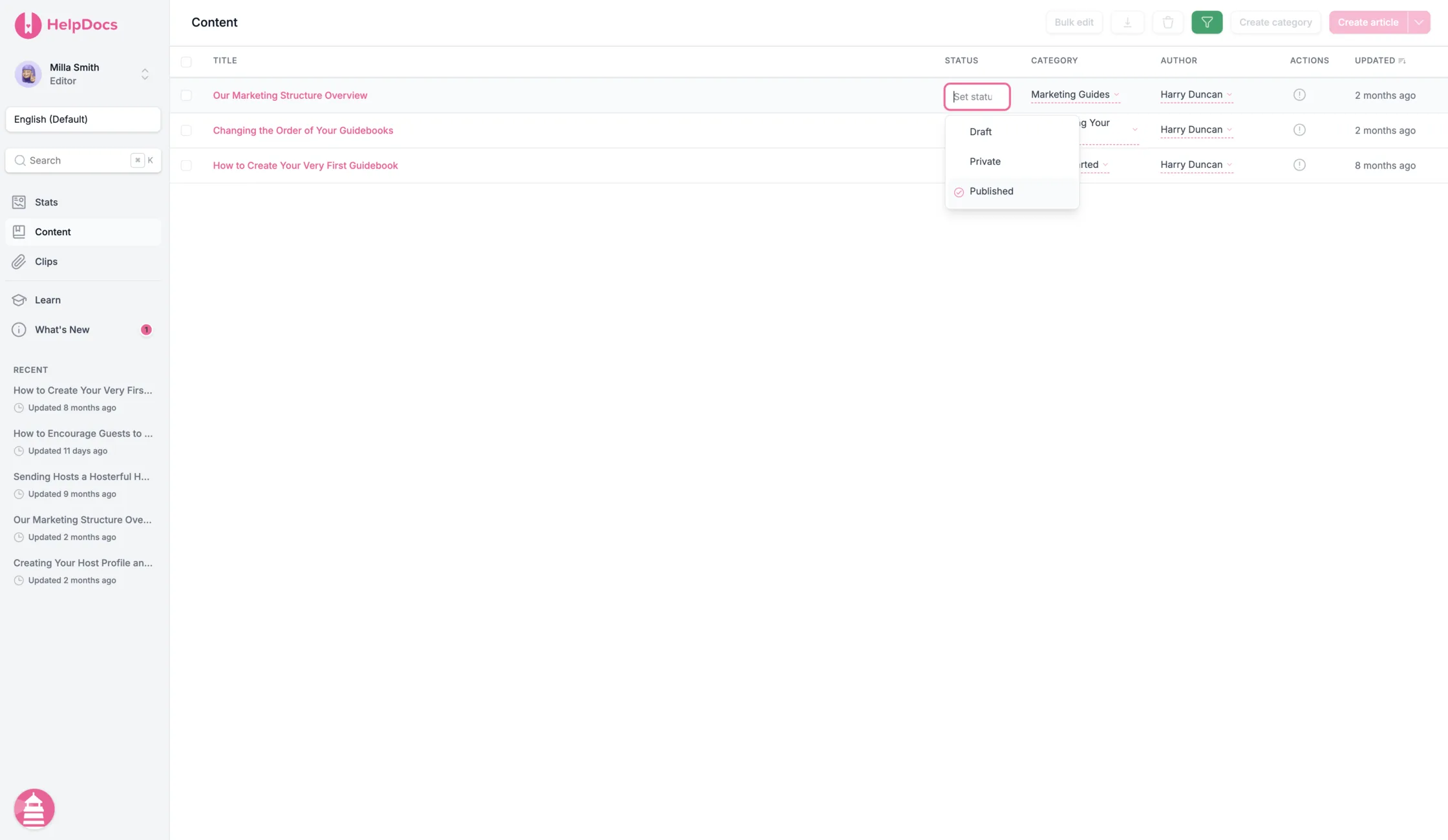Select Published status option
Viewport: 1448px width, 840px height.
1012,191
